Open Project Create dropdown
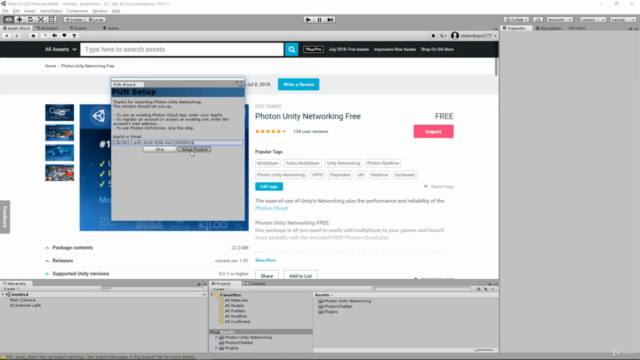Screen dimensions: 640x360 220,289
